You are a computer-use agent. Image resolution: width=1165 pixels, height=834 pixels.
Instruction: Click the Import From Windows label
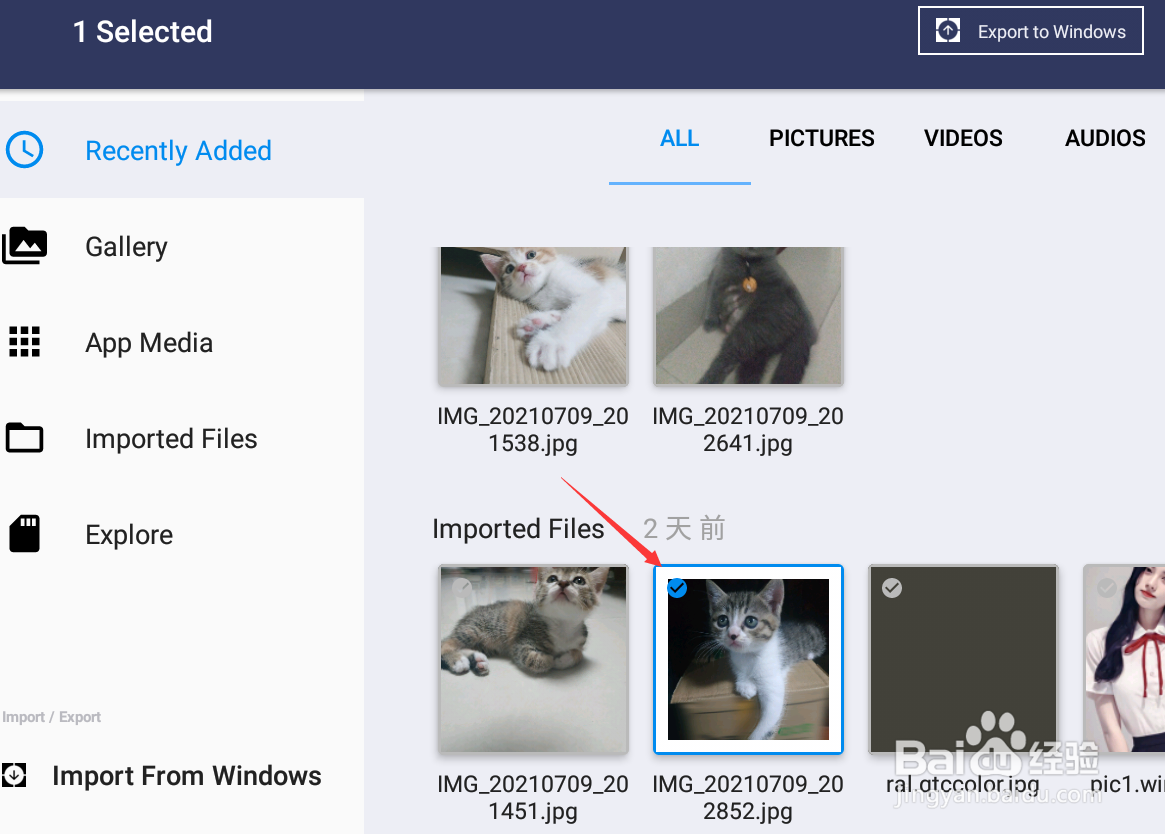pyautogui.click(x=187, y=776)
